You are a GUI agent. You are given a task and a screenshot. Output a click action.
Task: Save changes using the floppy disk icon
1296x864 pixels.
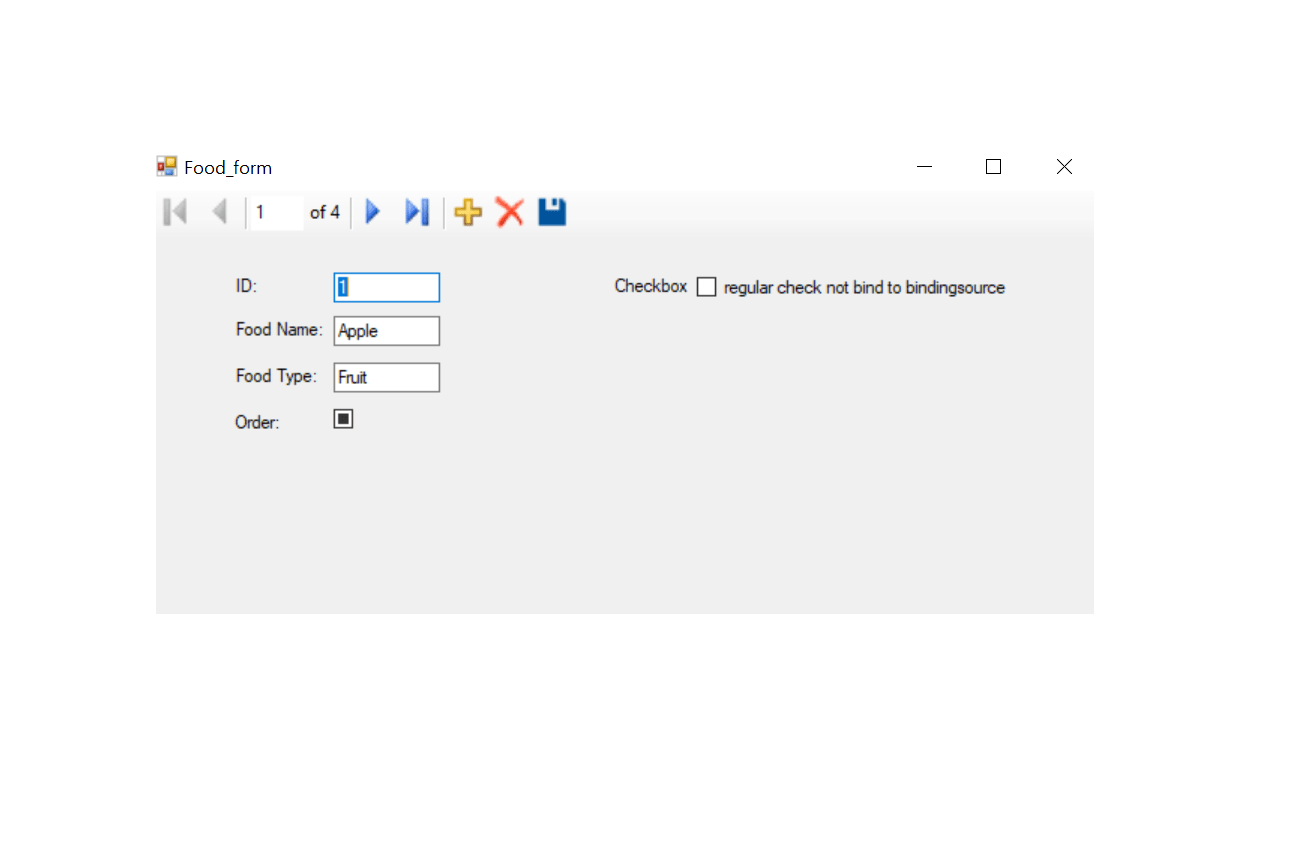pos(551,211)
